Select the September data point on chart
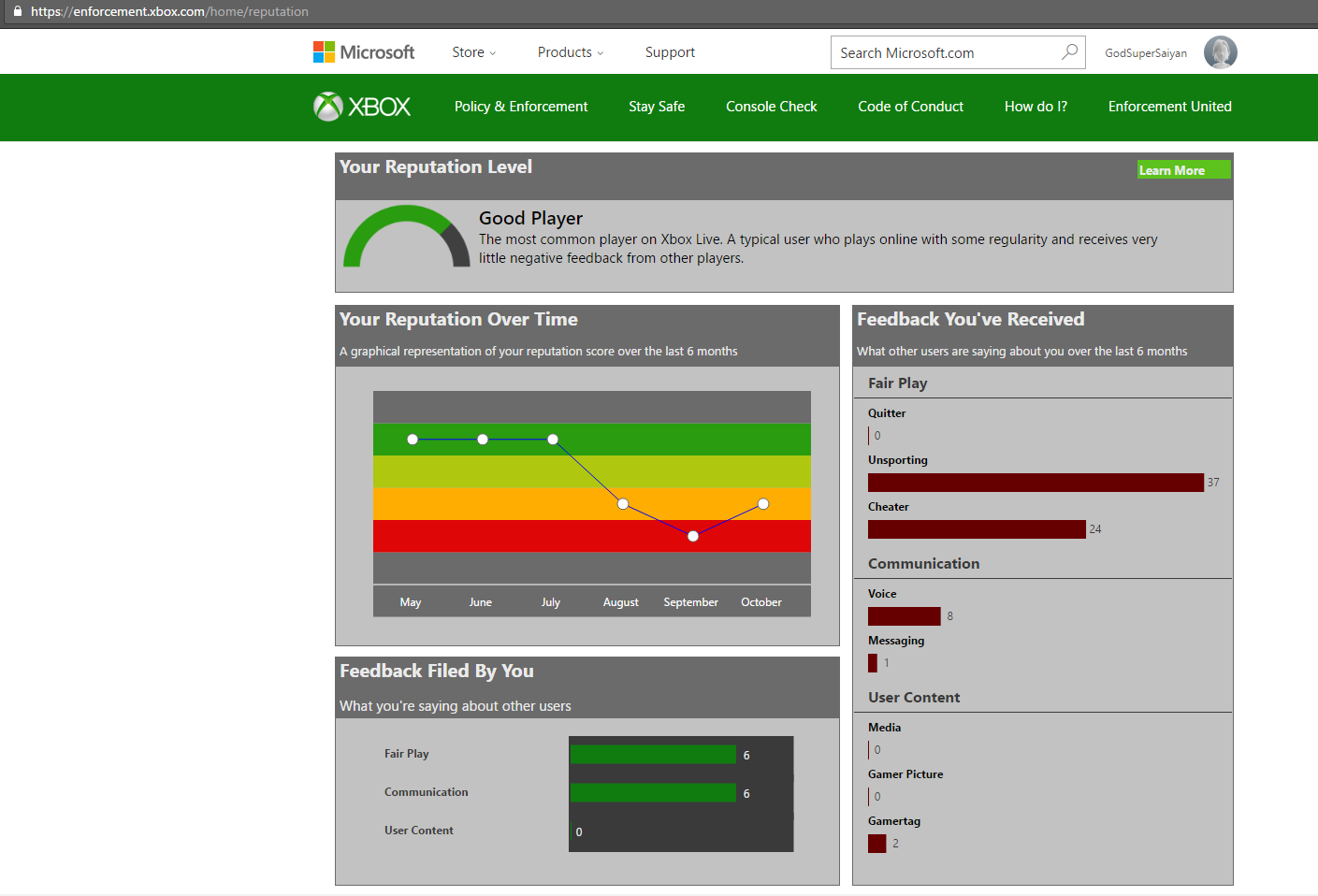1318x896 pixels. tap(693, 536)
